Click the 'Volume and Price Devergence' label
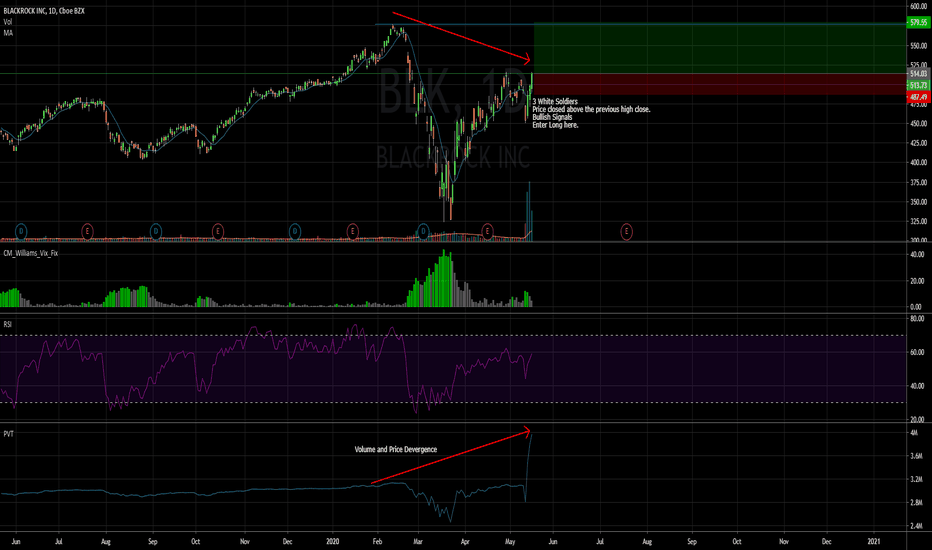Screen dimensions: 932x550 pos(396,450)
